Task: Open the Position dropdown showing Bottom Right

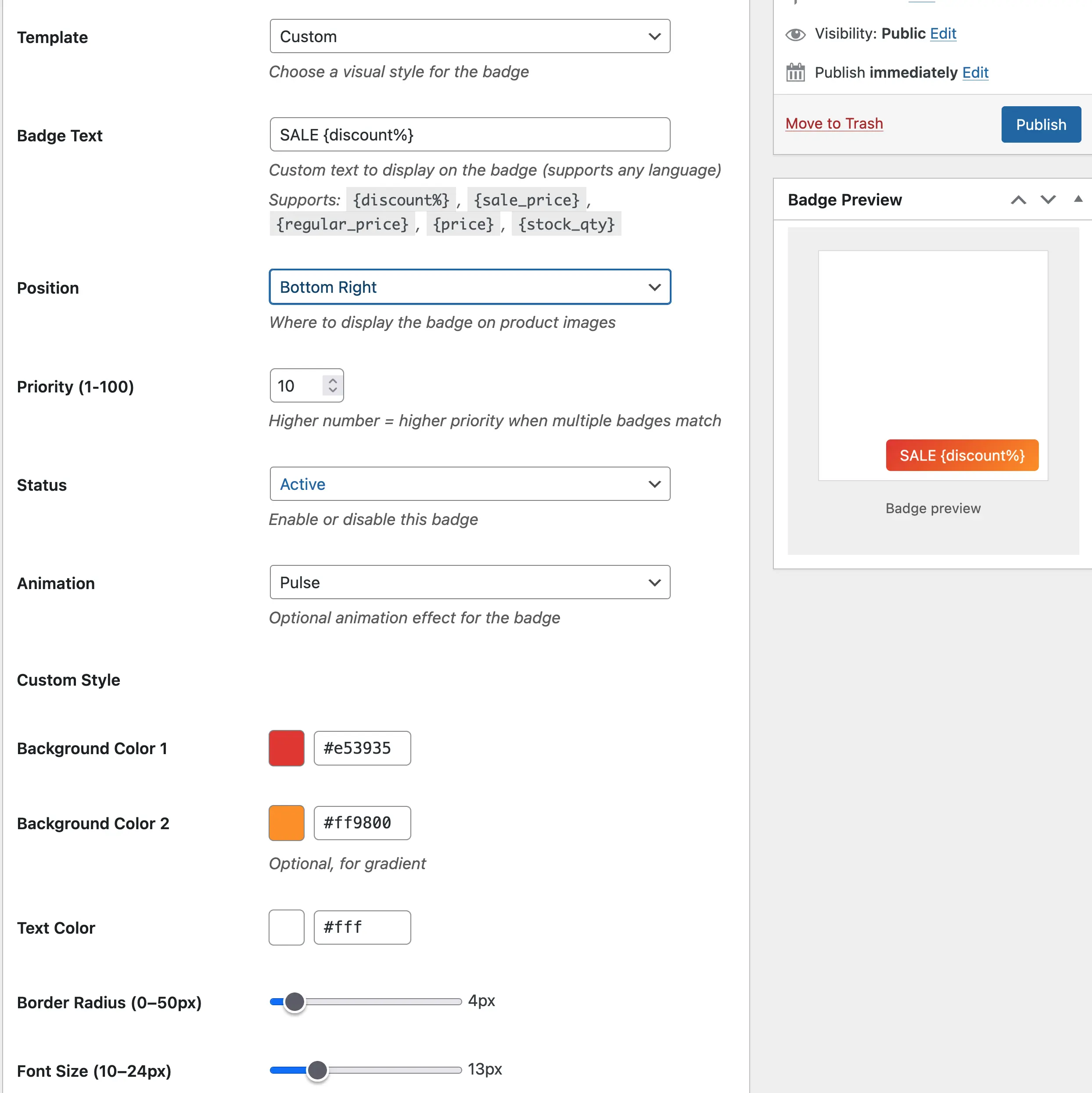Action: [x=470, y=287]
